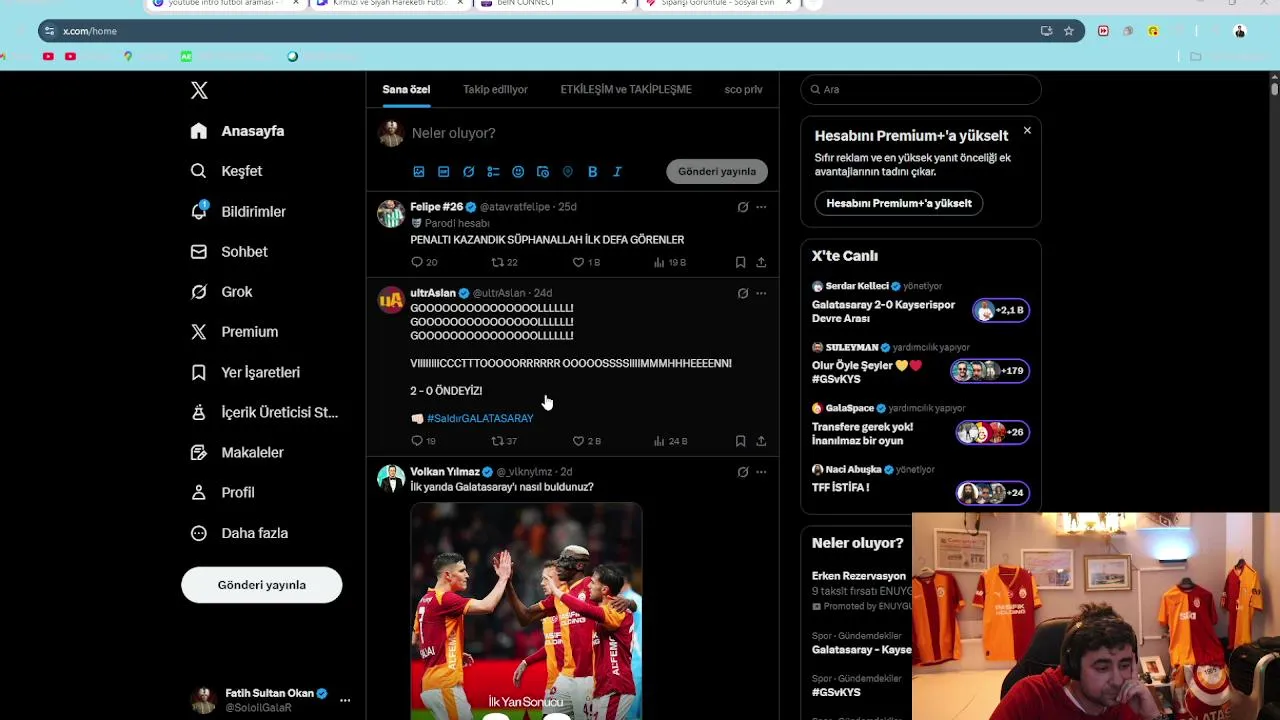Close the Premium+ upgrade card
1280x720 pixels.
tap(1027, 130)
